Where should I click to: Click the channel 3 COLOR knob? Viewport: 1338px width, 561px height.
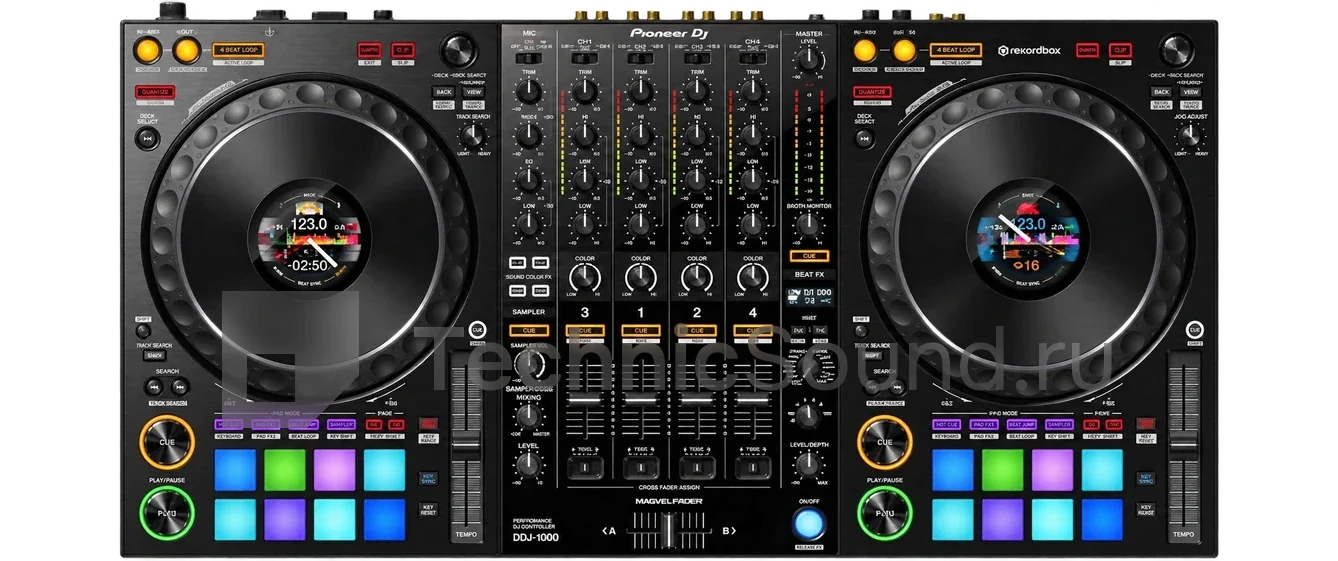pos(585,279)
